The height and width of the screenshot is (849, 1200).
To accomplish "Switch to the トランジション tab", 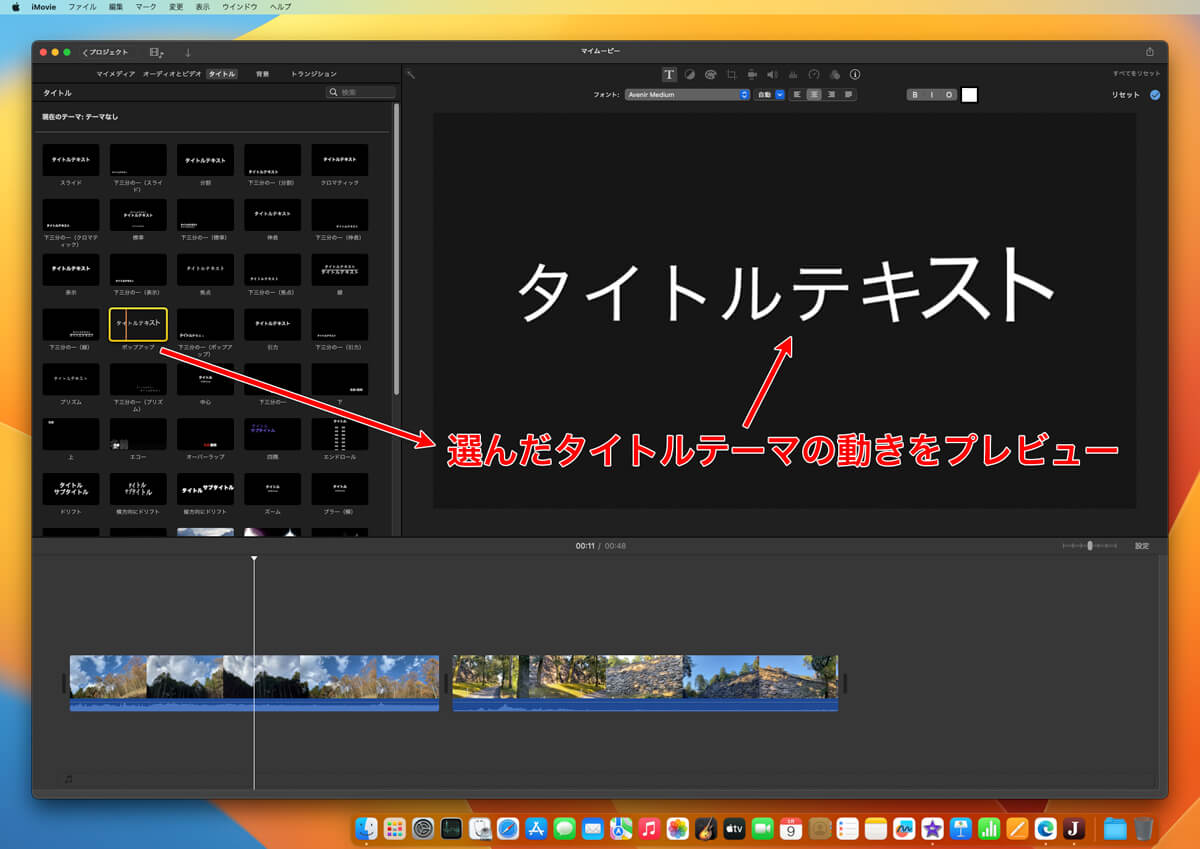I will point(314,74).
